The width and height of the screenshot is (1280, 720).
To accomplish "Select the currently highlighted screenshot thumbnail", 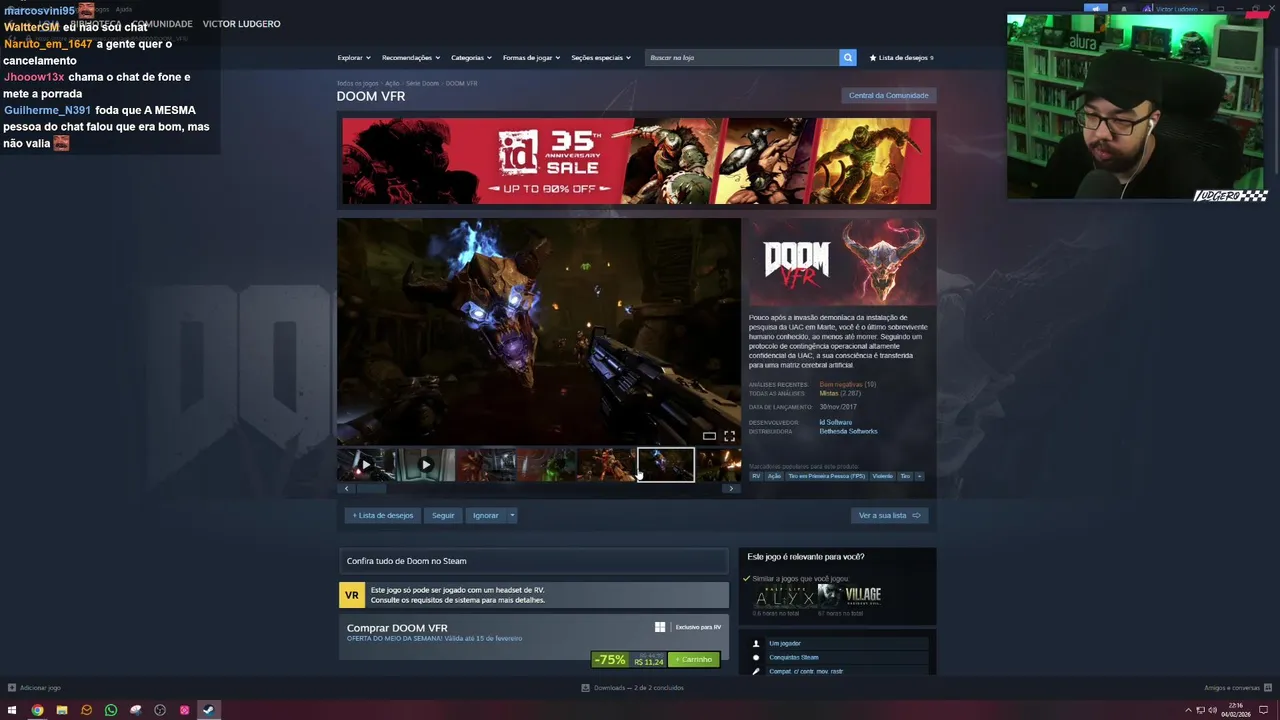I will coord(666,464).
